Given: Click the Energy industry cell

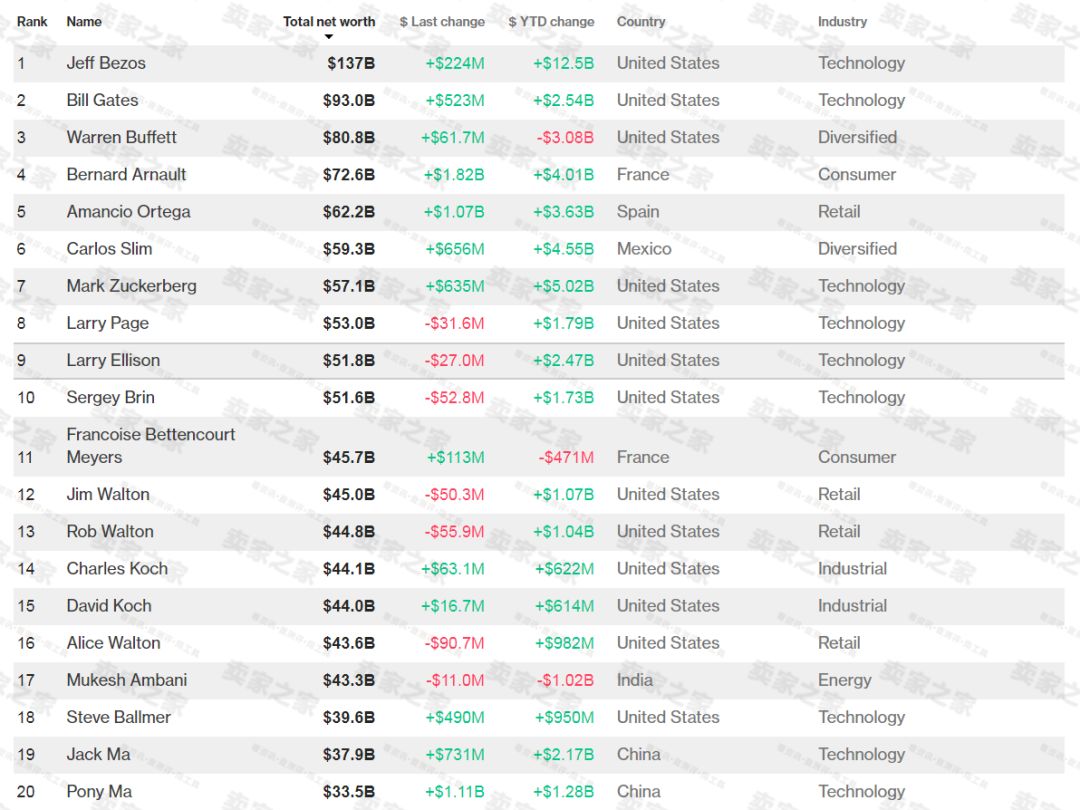Looking at the screenshot, I should 844,680.
